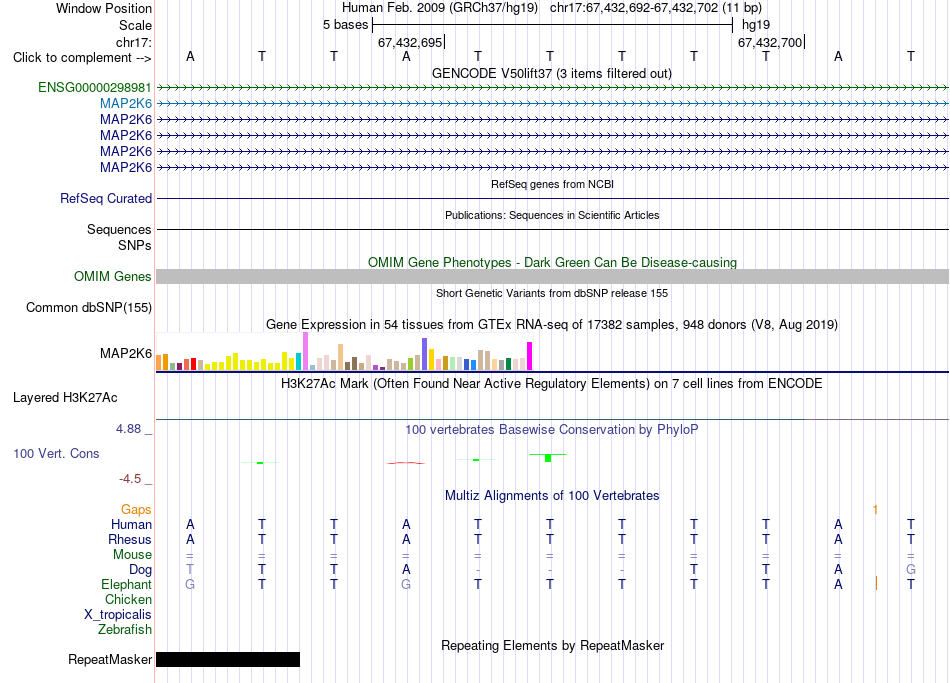Viewport: 950px width, 683px height.
Task: Click the tall magenta GTEx expression bar
Action: (530, 356)
